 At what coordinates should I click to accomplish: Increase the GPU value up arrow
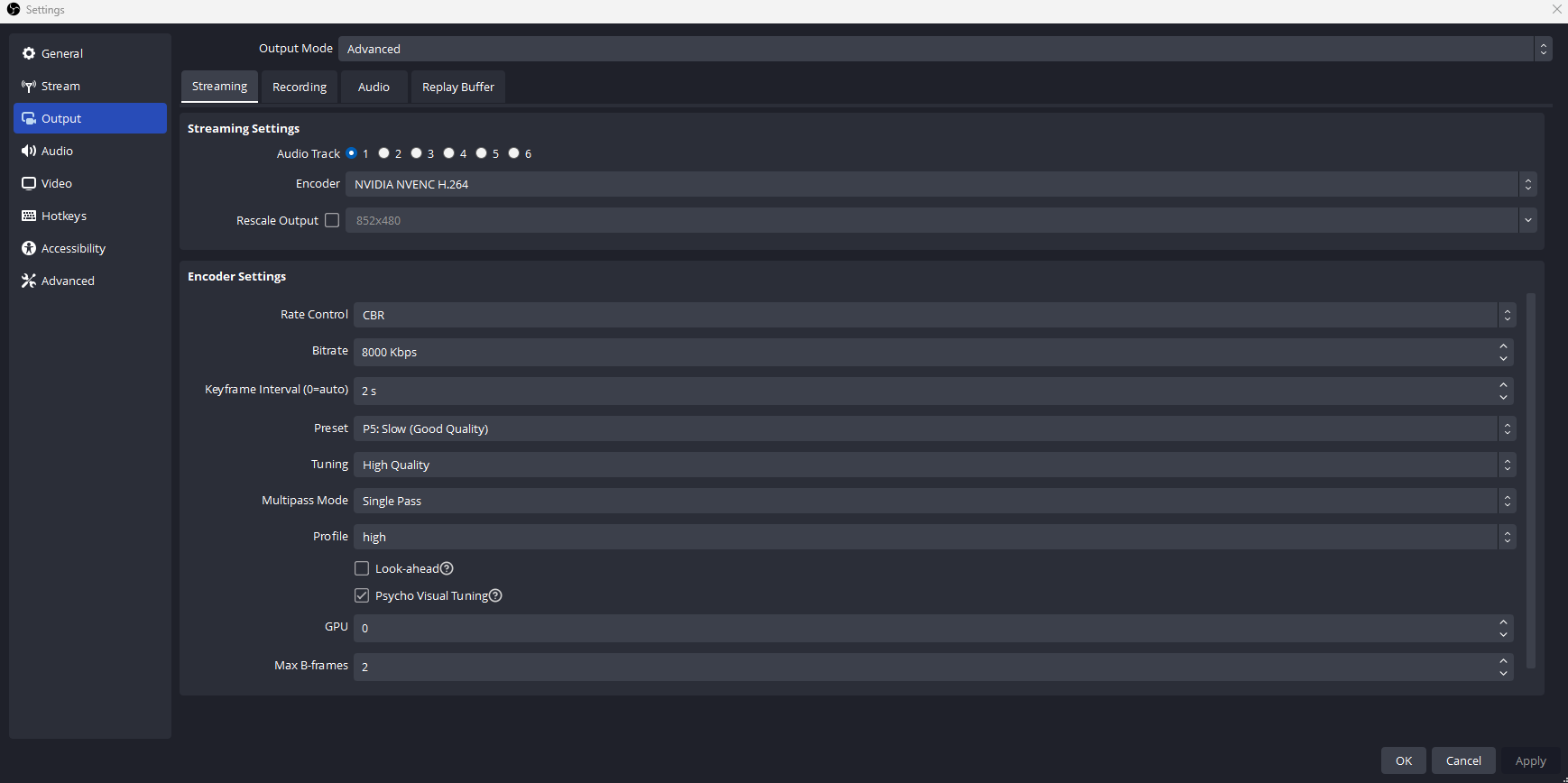click(x=1503, y=622)
